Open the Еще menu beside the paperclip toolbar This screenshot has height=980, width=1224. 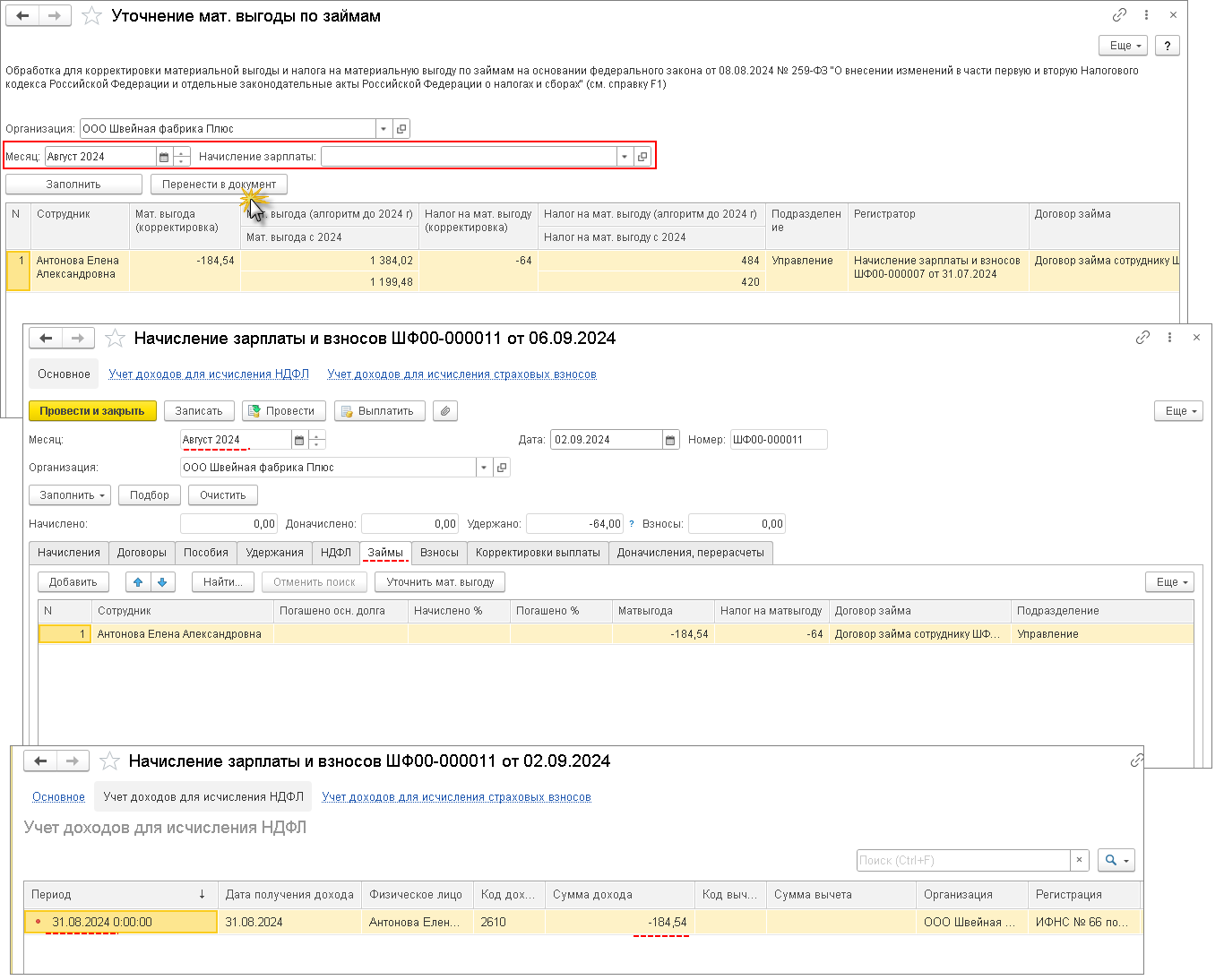point(1178,411)
